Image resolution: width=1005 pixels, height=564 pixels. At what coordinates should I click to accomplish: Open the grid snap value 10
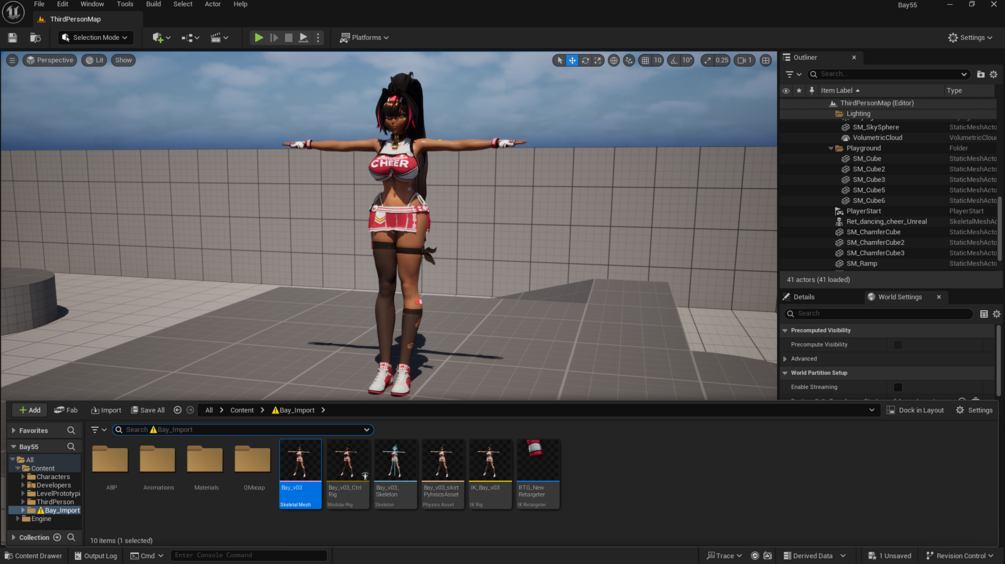point(658,60)
